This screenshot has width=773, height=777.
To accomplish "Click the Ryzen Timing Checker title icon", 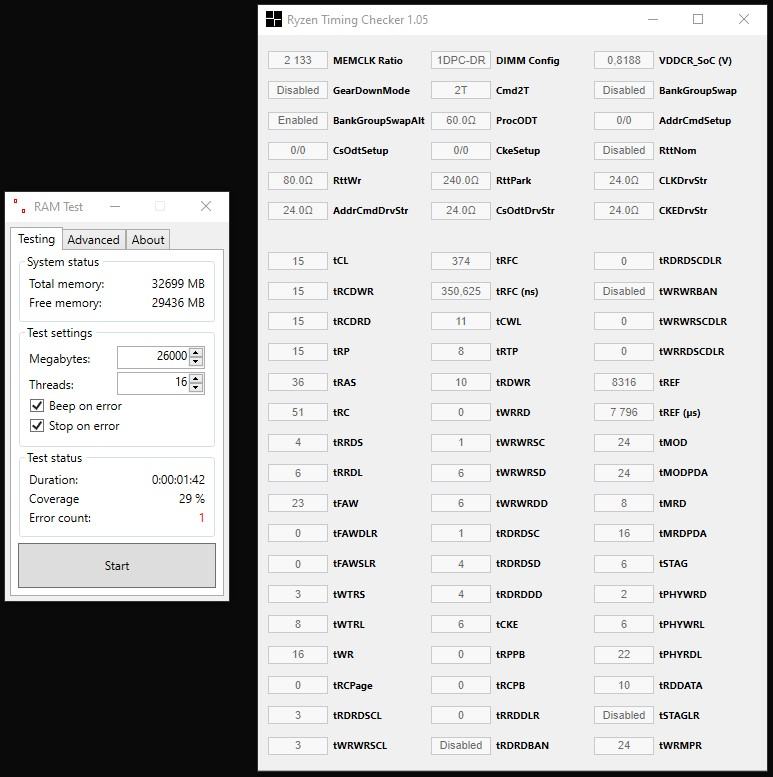I will (274, 19).
